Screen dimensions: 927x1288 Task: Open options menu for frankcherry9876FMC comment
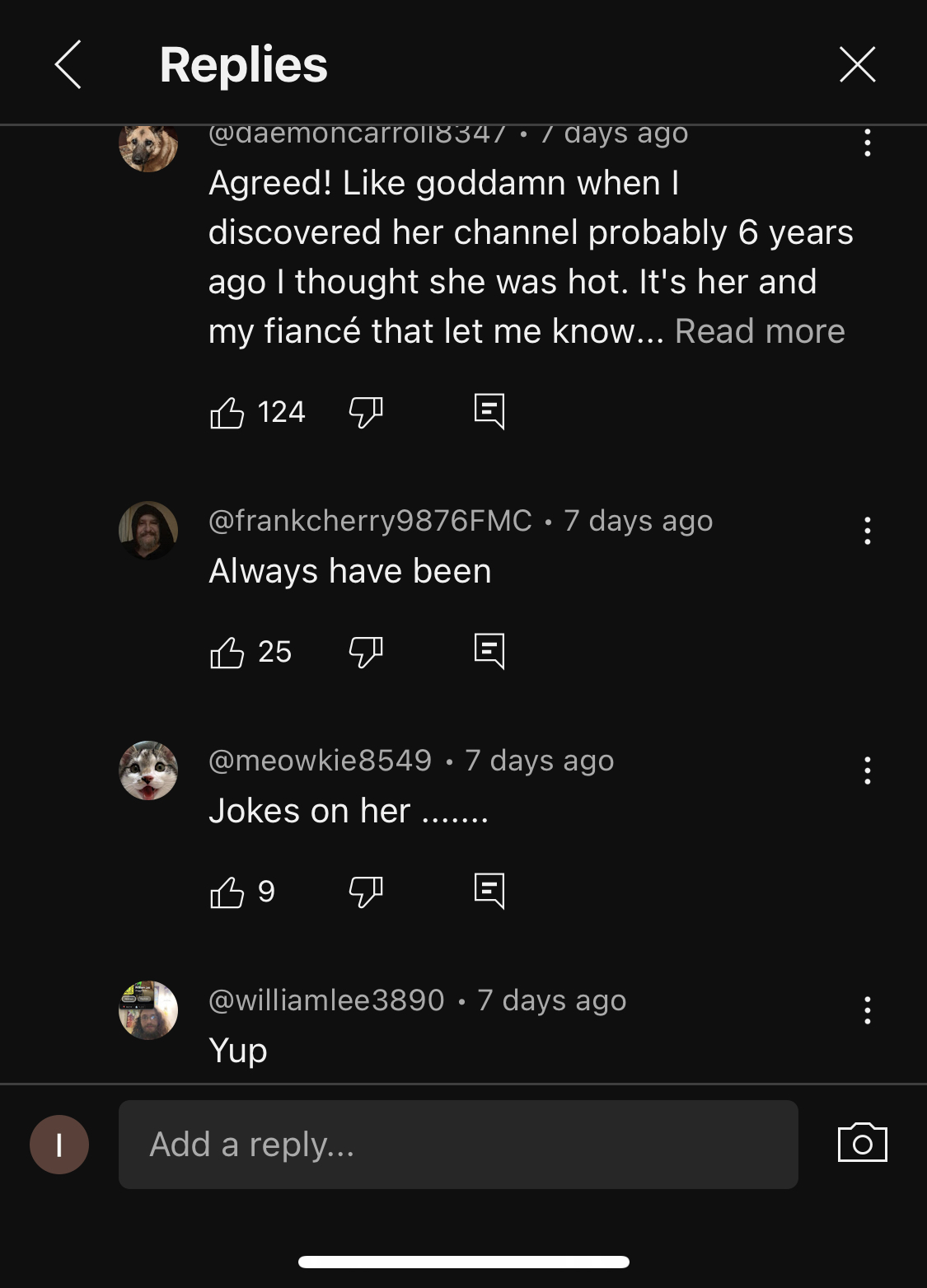coord(867,531)
